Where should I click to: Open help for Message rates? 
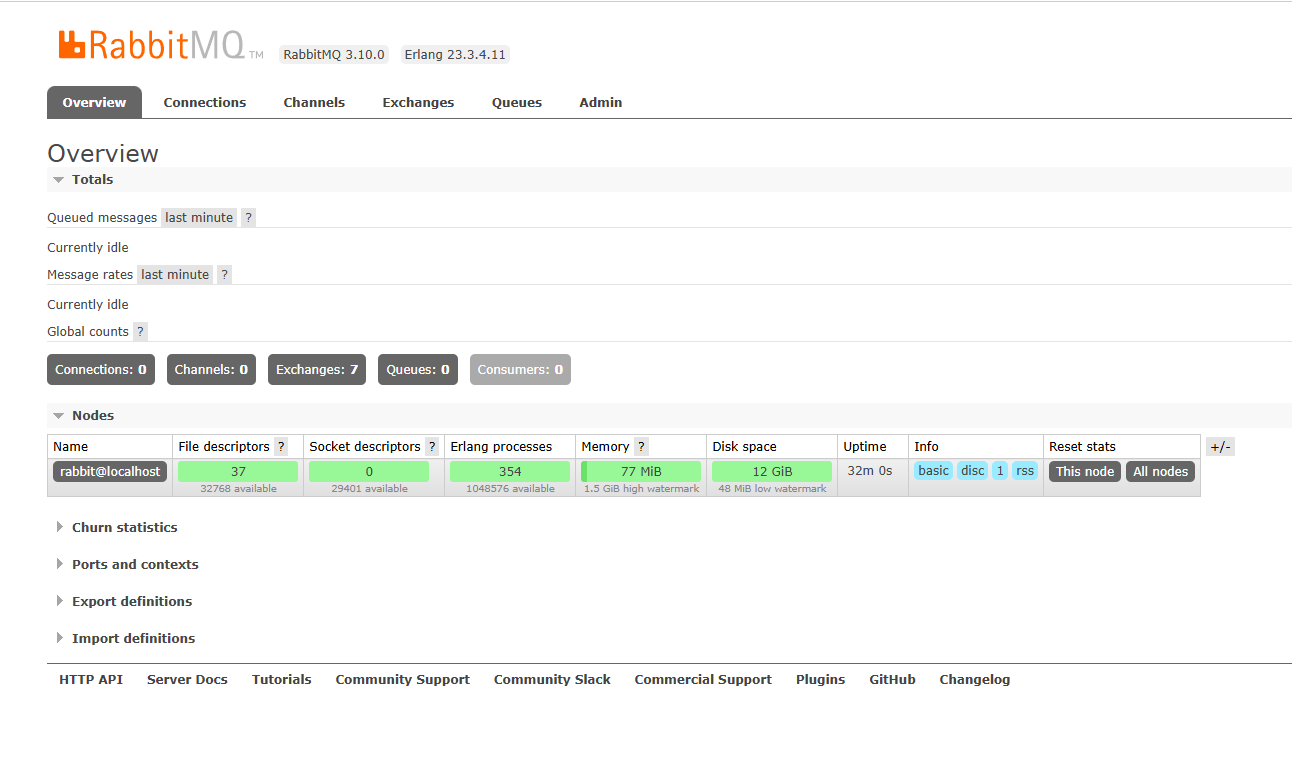224,274
